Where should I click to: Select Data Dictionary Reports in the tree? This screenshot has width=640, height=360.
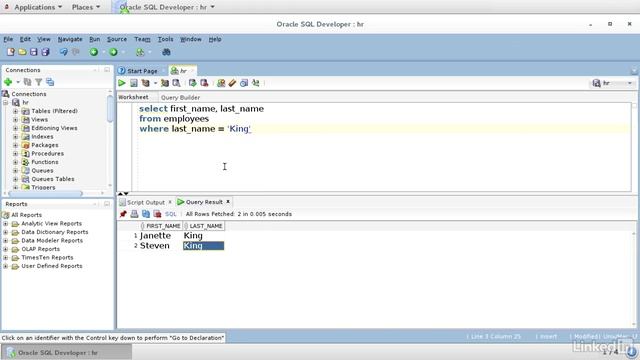54,232
